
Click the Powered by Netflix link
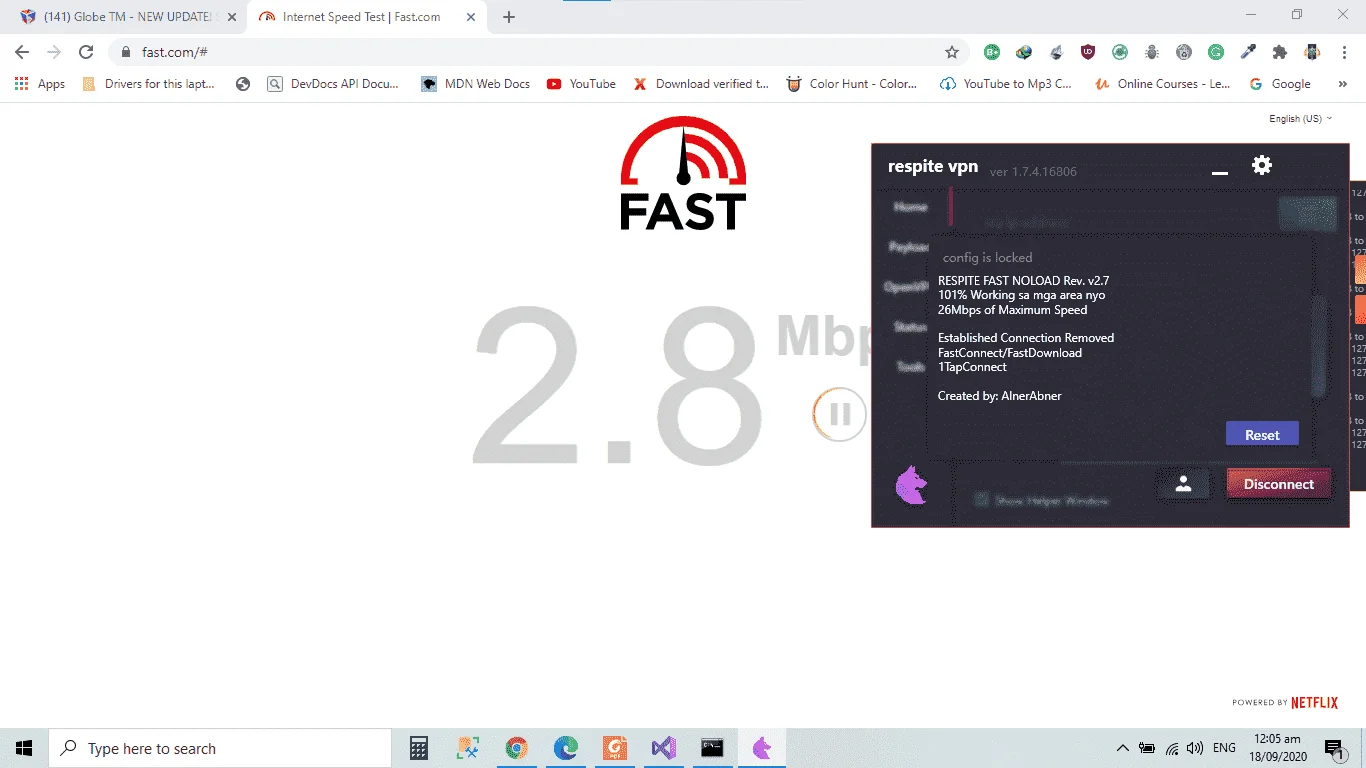[1285, 702]
